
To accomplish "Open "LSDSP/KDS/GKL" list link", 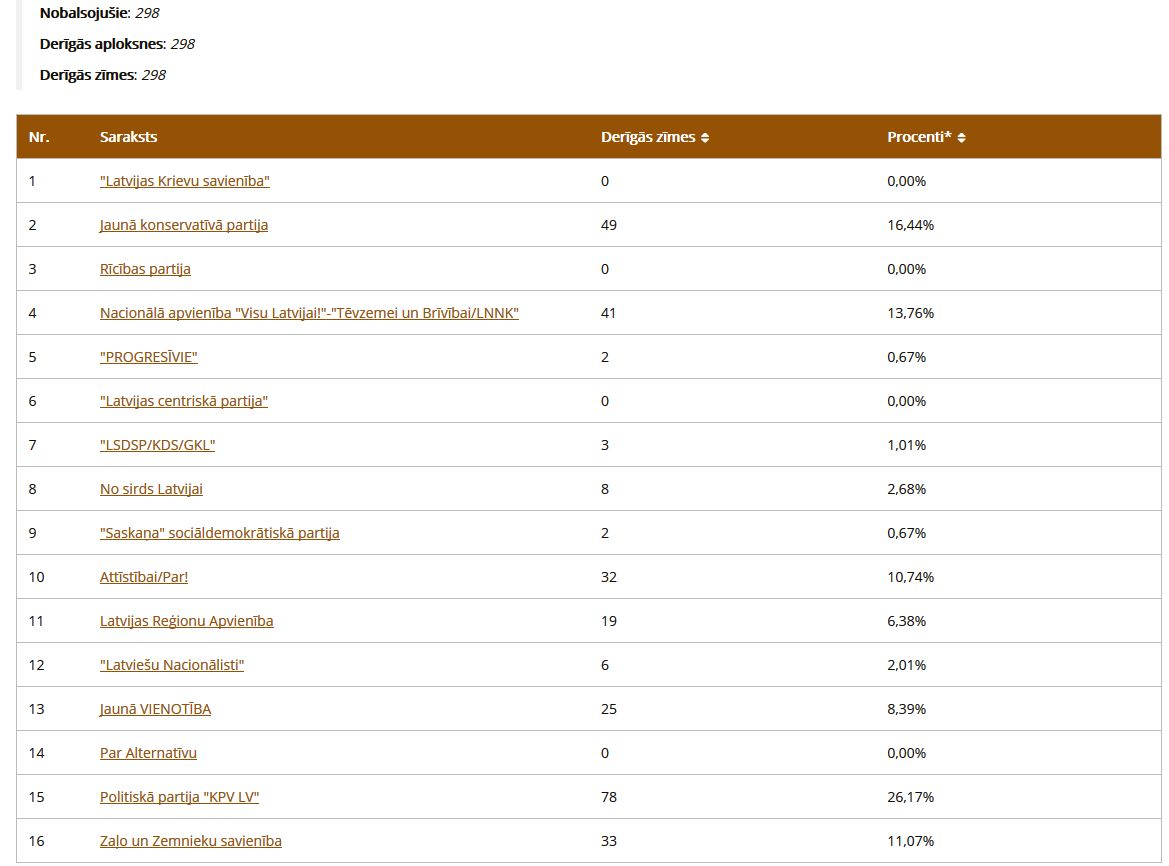I will pos(157,445).
